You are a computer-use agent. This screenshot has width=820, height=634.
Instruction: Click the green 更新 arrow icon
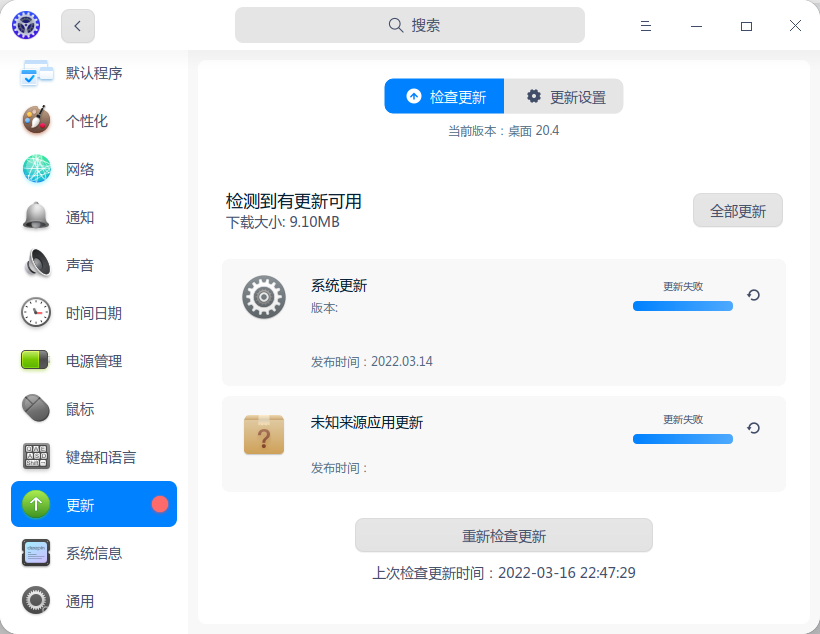(36, 504)
